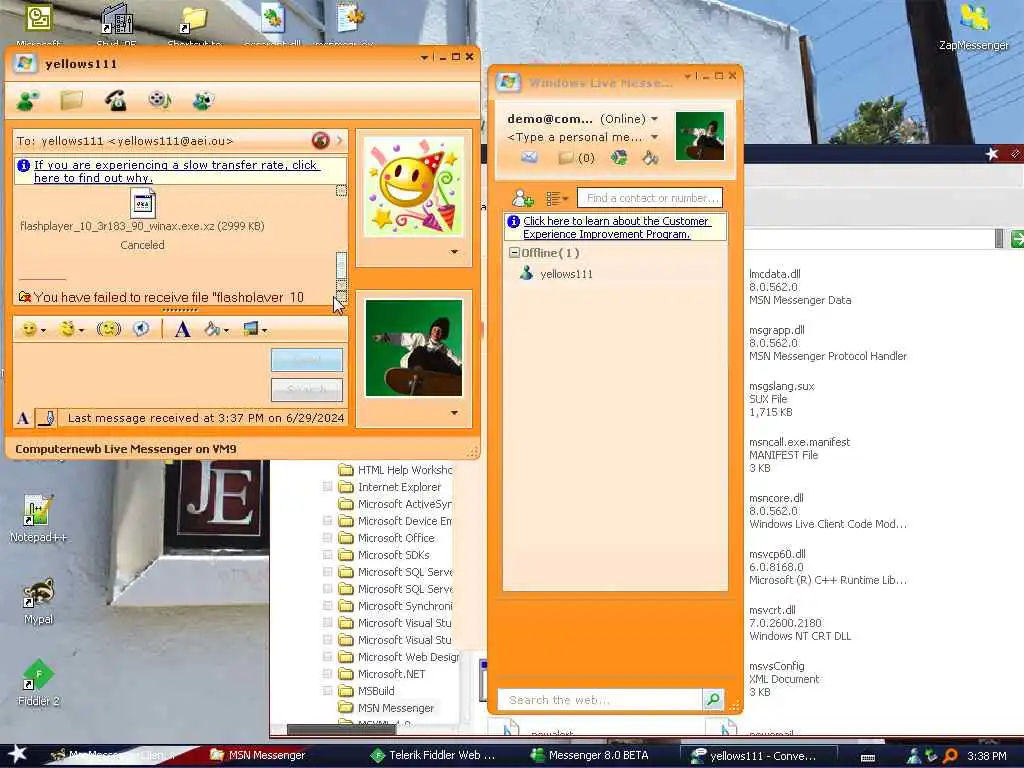Click the Find a contact or number field

pyautogui.click(x=650, y=198)
